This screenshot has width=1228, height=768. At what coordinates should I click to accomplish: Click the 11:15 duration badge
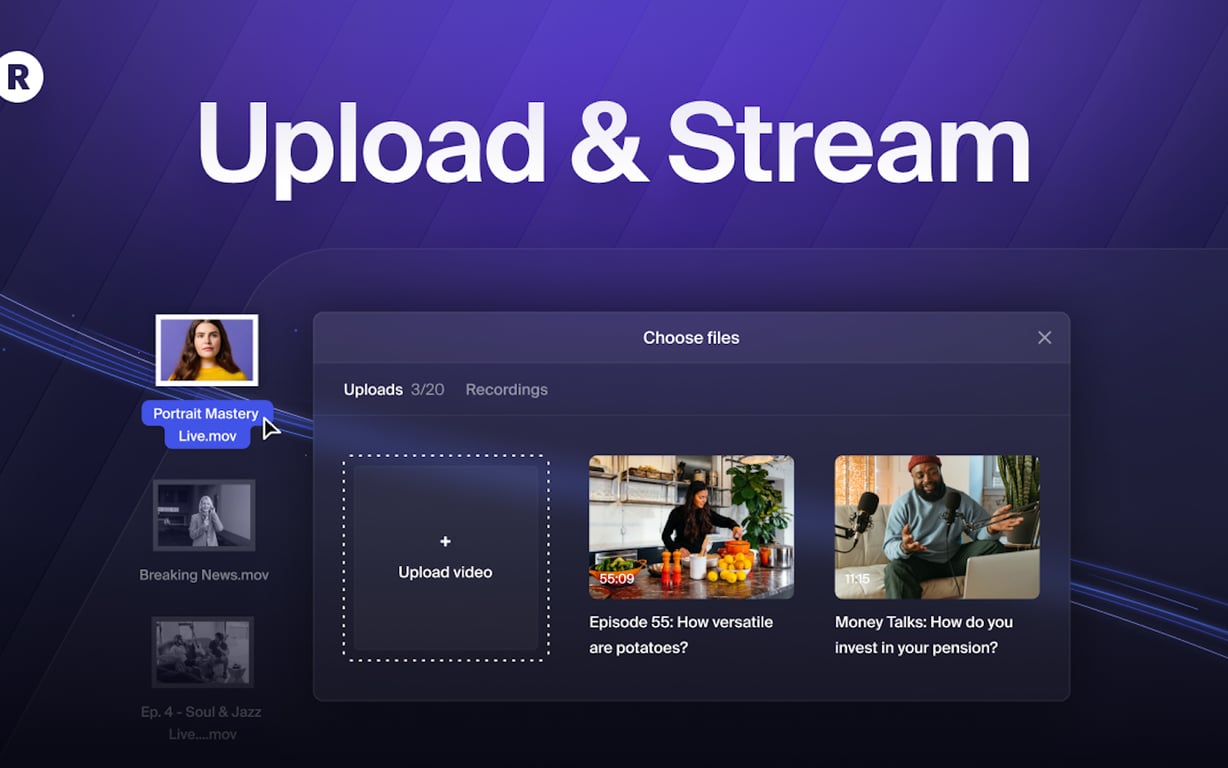[858, 579]
